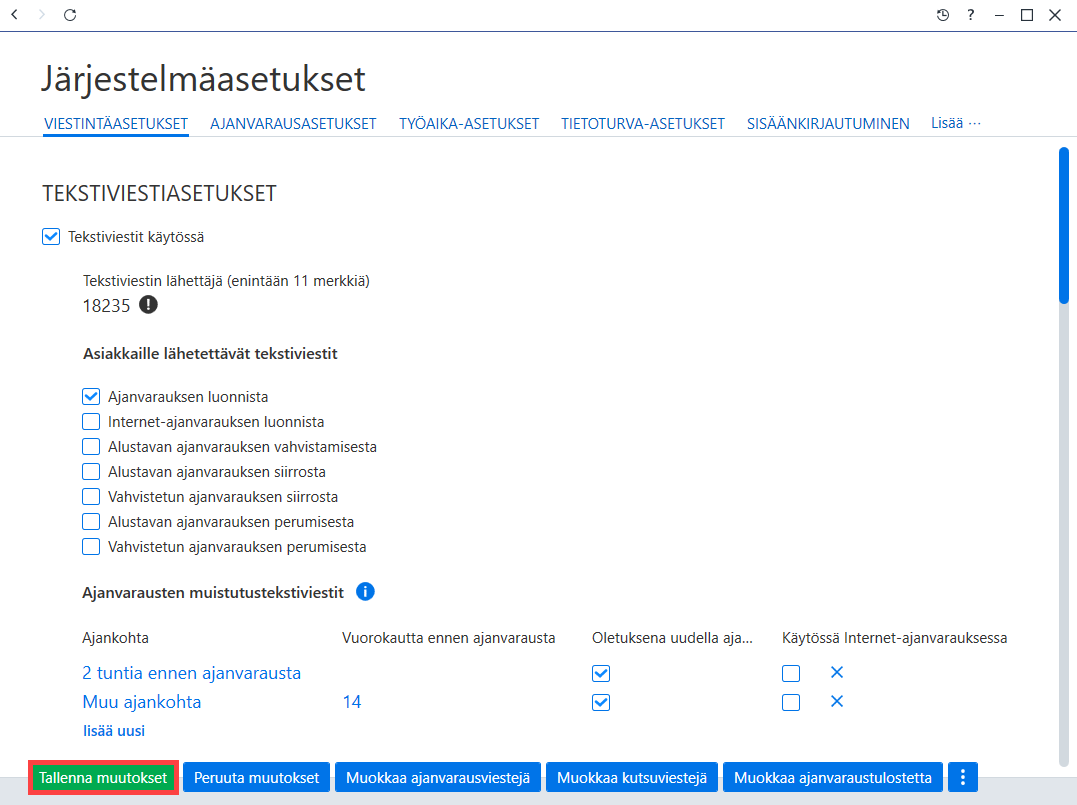Viewport: 1077px width, 805px height.
Task: Expand the Lisää tabs overflow menu
Action: click(x=955, y=123)
